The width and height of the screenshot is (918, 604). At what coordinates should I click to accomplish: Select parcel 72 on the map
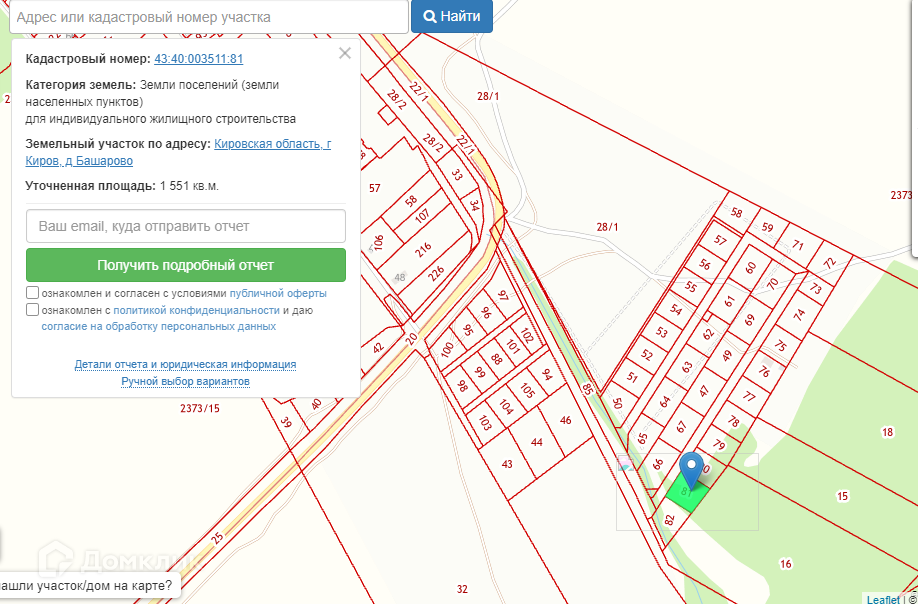point(830,263)
